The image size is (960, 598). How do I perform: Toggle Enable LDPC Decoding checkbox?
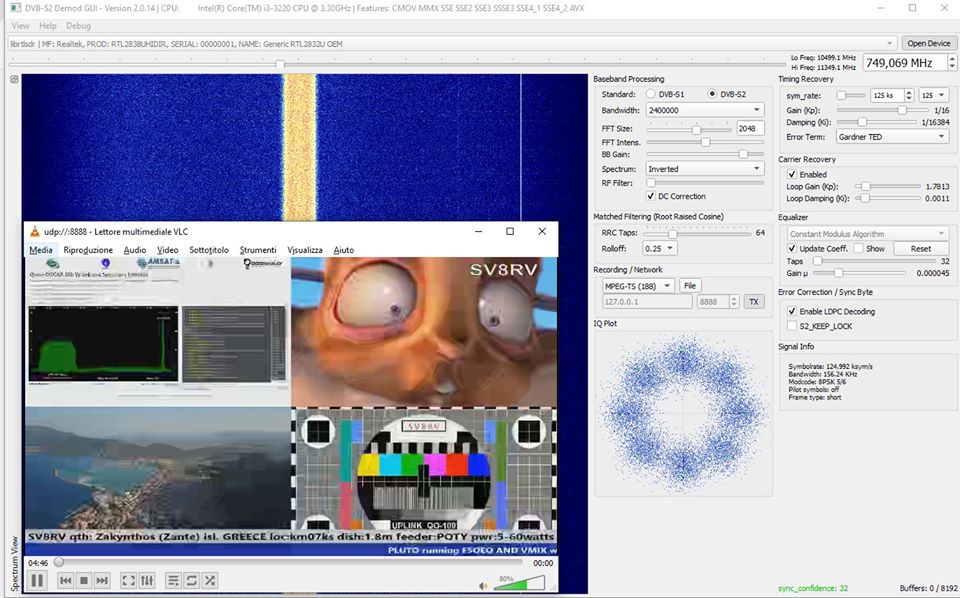(x=792, y=312)
